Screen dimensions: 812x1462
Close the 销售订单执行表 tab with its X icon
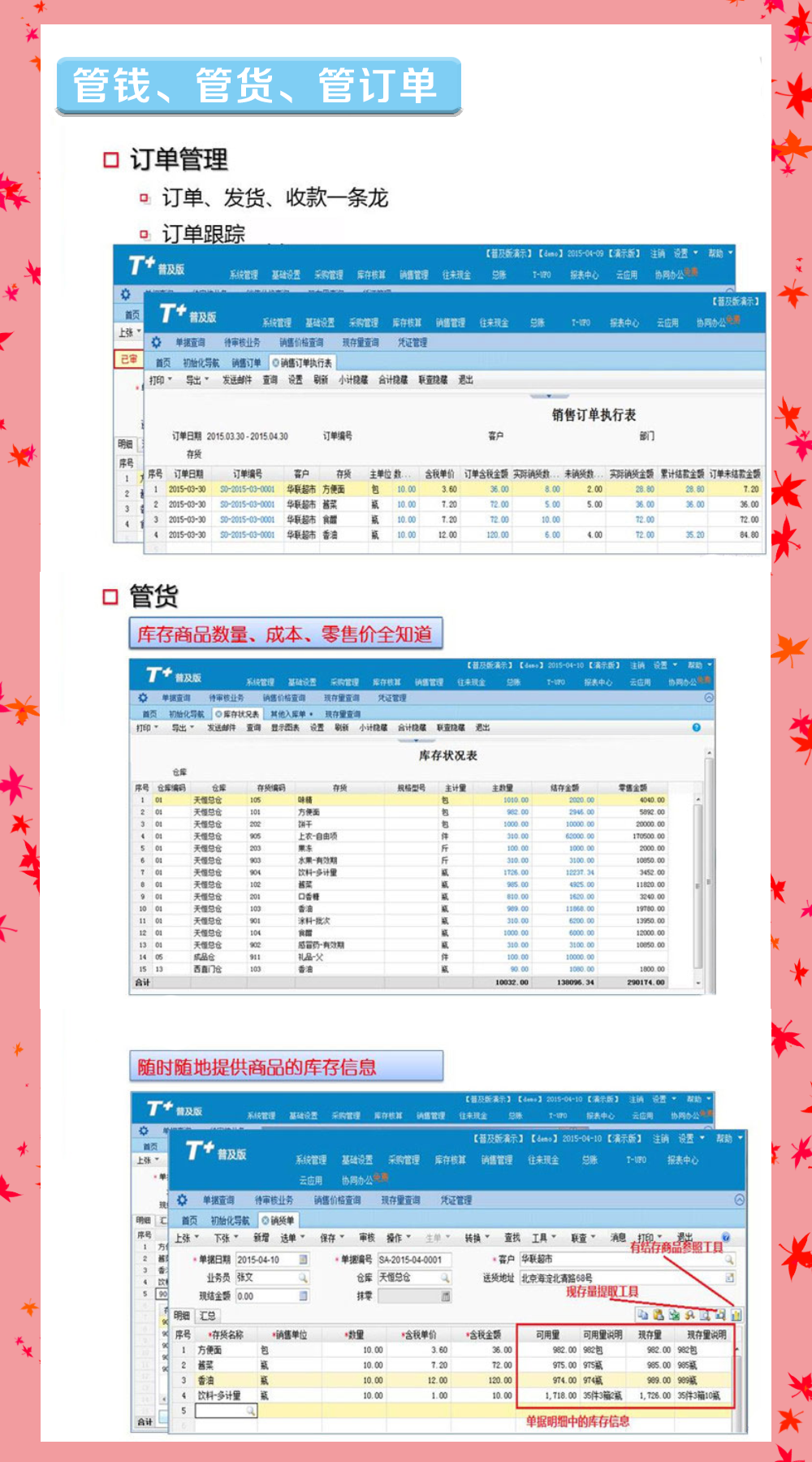pyautogui.click(x=276, y=363)
